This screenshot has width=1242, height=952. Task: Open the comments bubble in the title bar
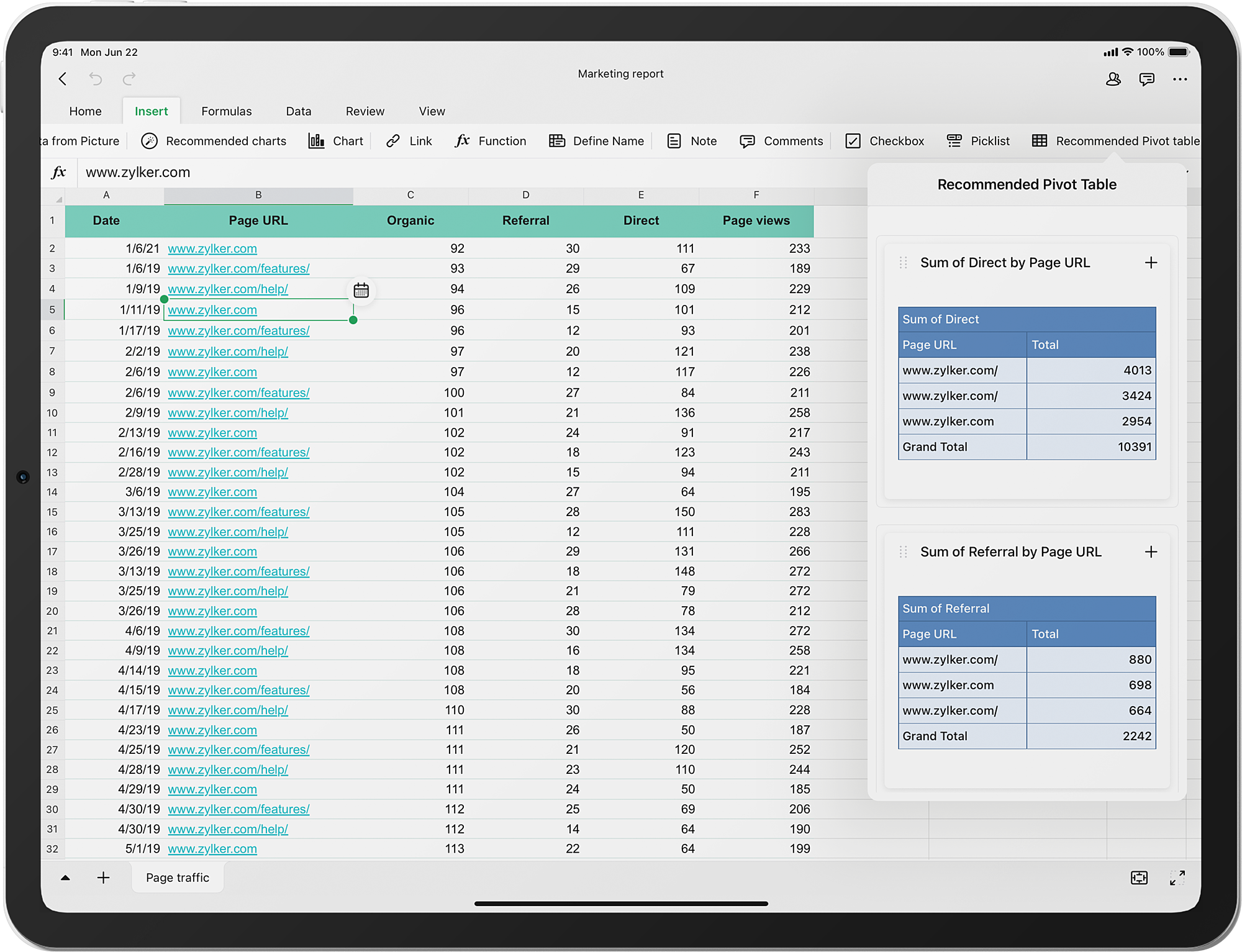[1146, 79]
